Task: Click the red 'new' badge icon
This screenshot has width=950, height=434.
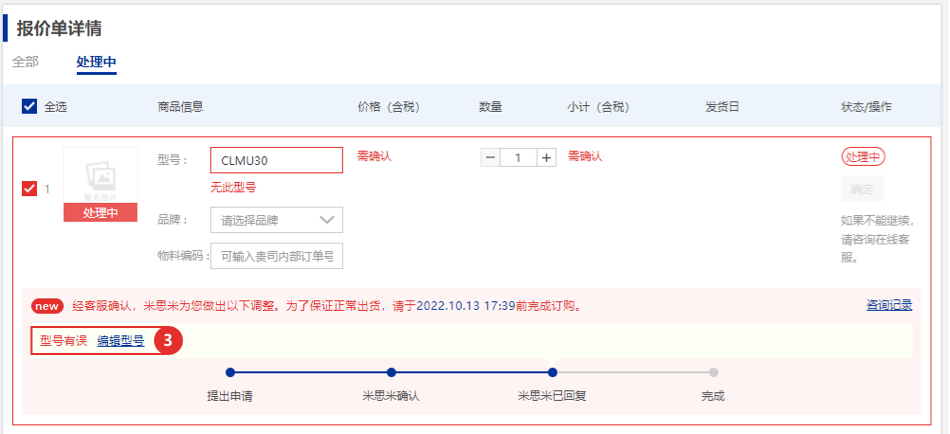Action: pos(47,306)
